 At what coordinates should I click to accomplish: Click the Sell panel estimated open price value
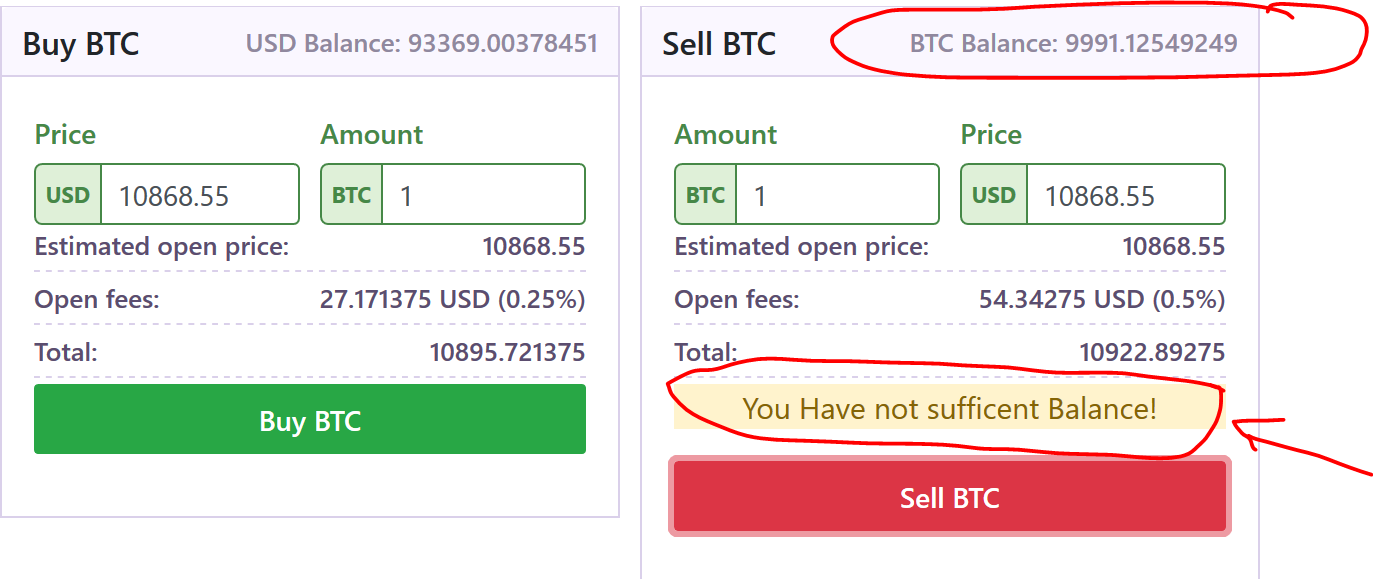(x=1174, y=246)
